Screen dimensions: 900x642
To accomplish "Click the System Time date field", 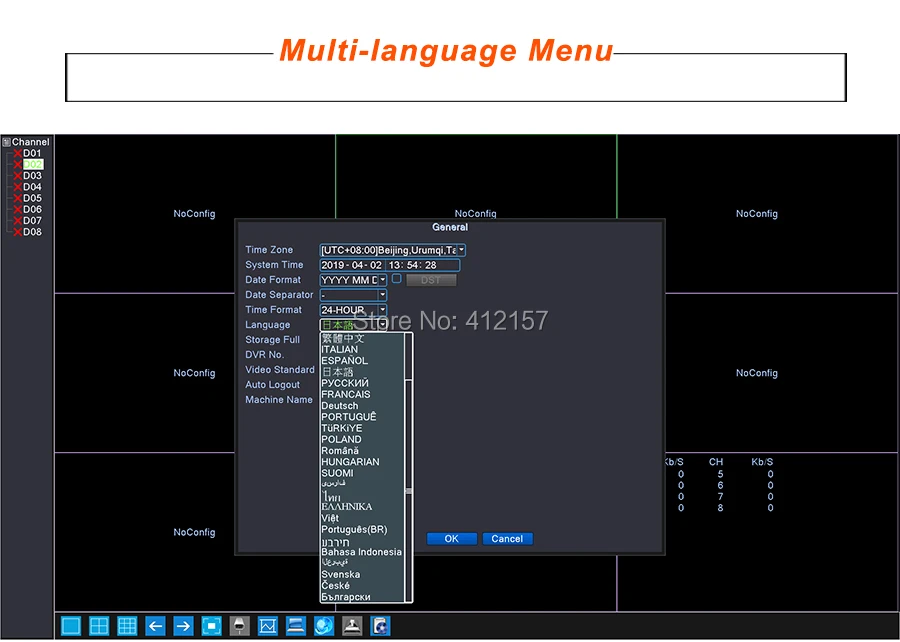I will coord(351,265).
